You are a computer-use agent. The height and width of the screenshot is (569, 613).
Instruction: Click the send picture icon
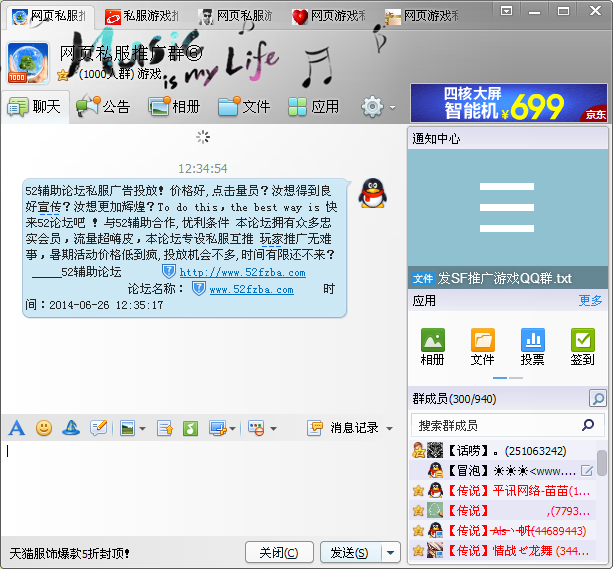[127, 428]
